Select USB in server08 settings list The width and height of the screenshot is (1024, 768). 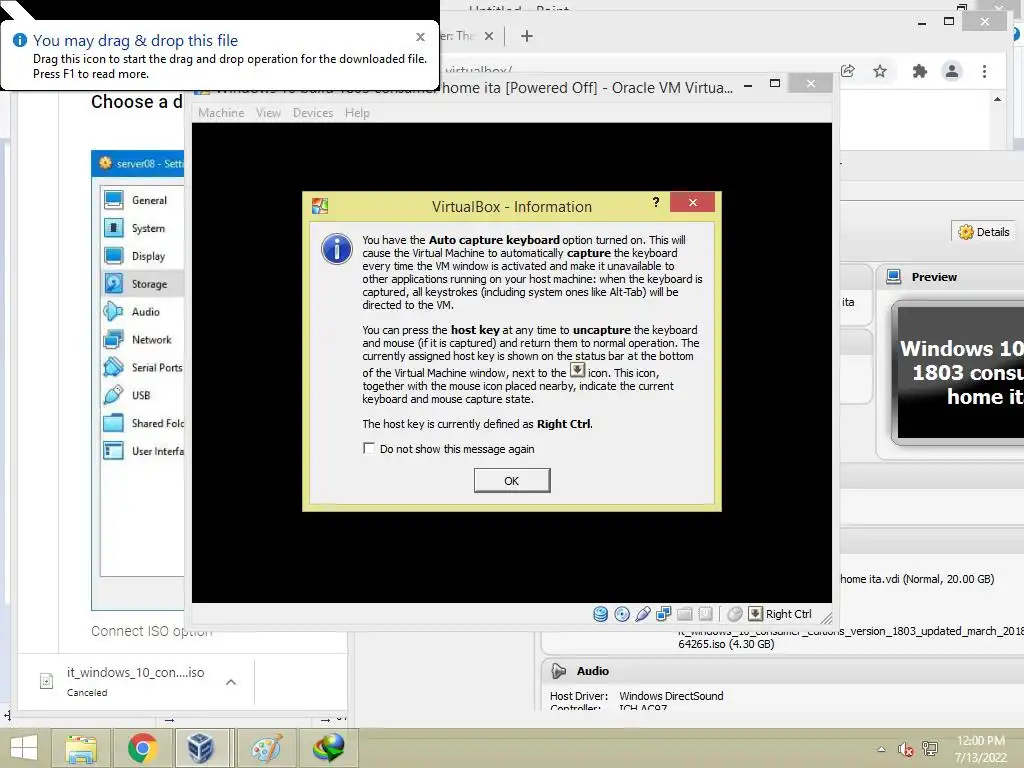pos(142,395)
